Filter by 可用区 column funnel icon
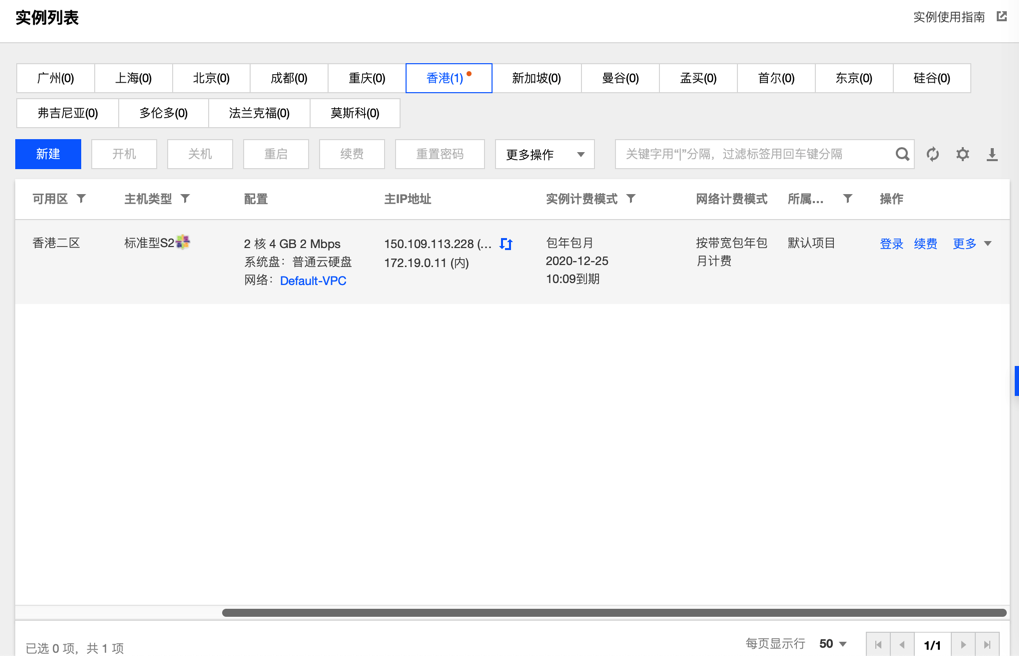The width and height of the screenshot is (1019, 656). pyautogui.click(x=81, y=198)
